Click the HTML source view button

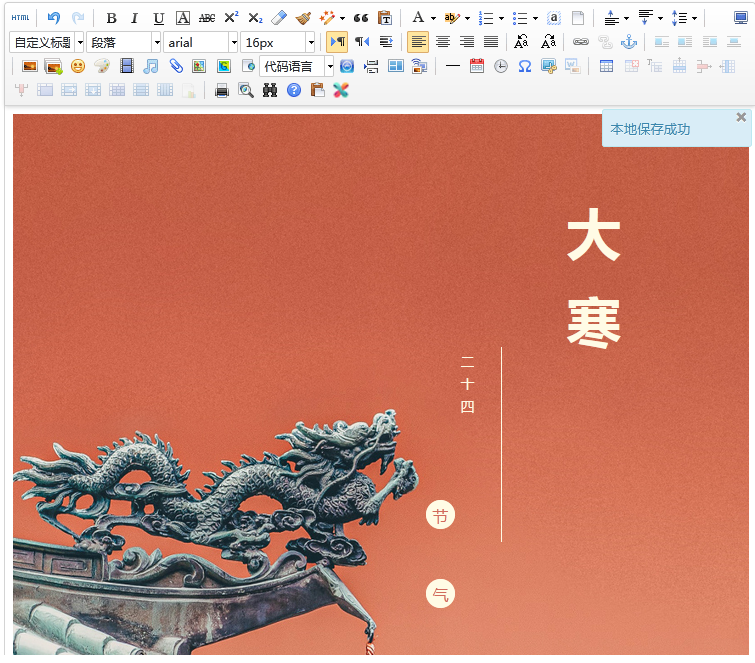(20, 18)
